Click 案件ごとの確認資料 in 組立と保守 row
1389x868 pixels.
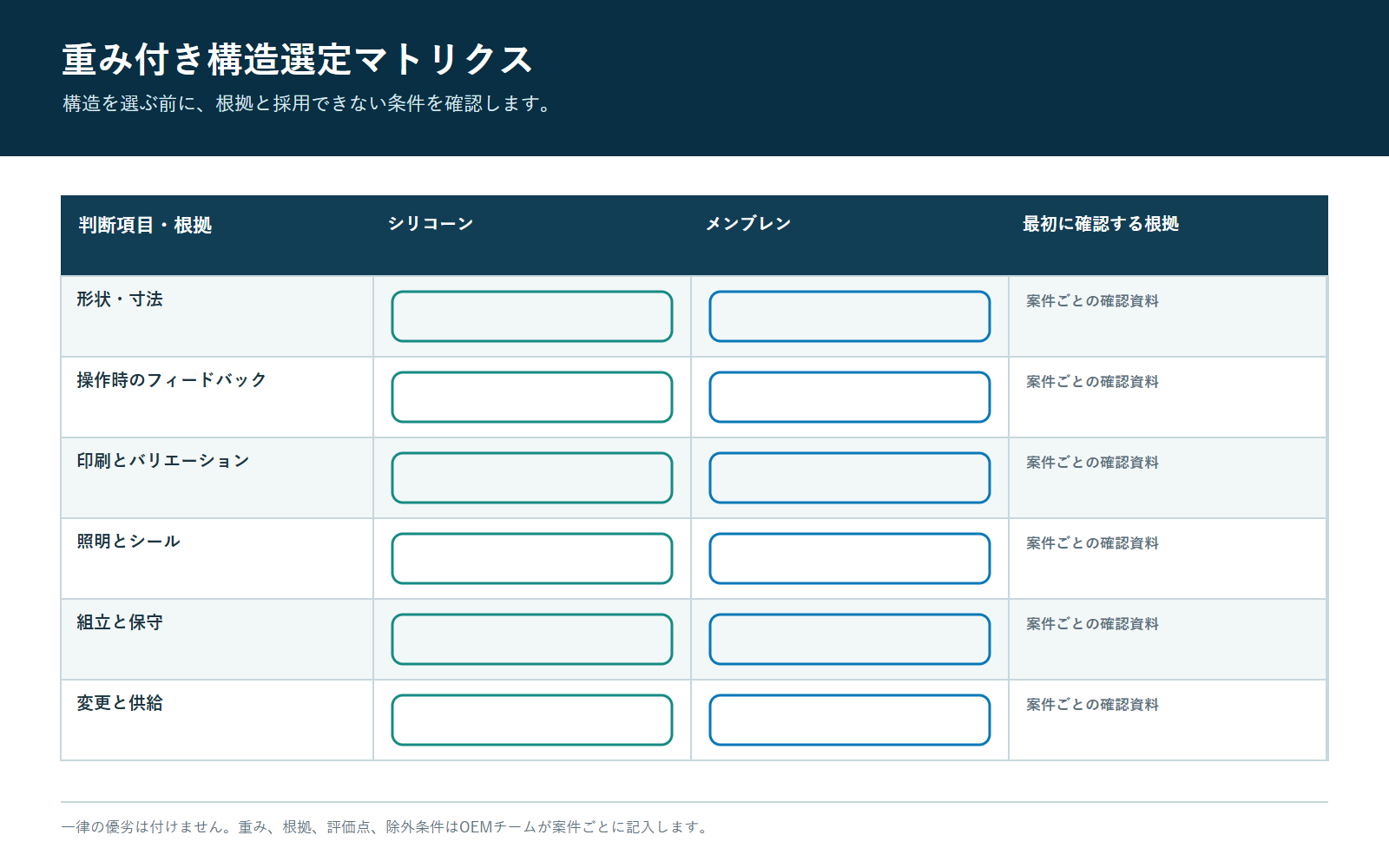pyautogui.click(x=1092, y=623)
